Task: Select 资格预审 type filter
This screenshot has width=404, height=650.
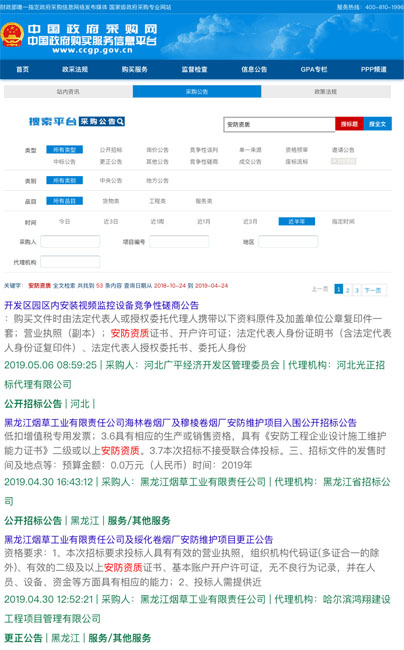Action: 297,150
